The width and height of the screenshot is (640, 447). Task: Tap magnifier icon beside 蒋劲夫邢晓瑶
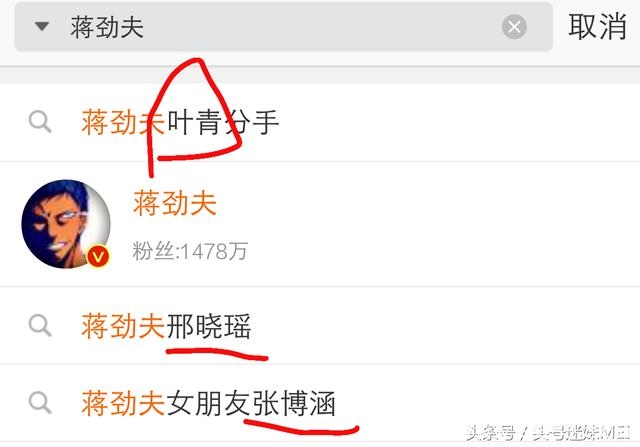click(x=40, y=325)
